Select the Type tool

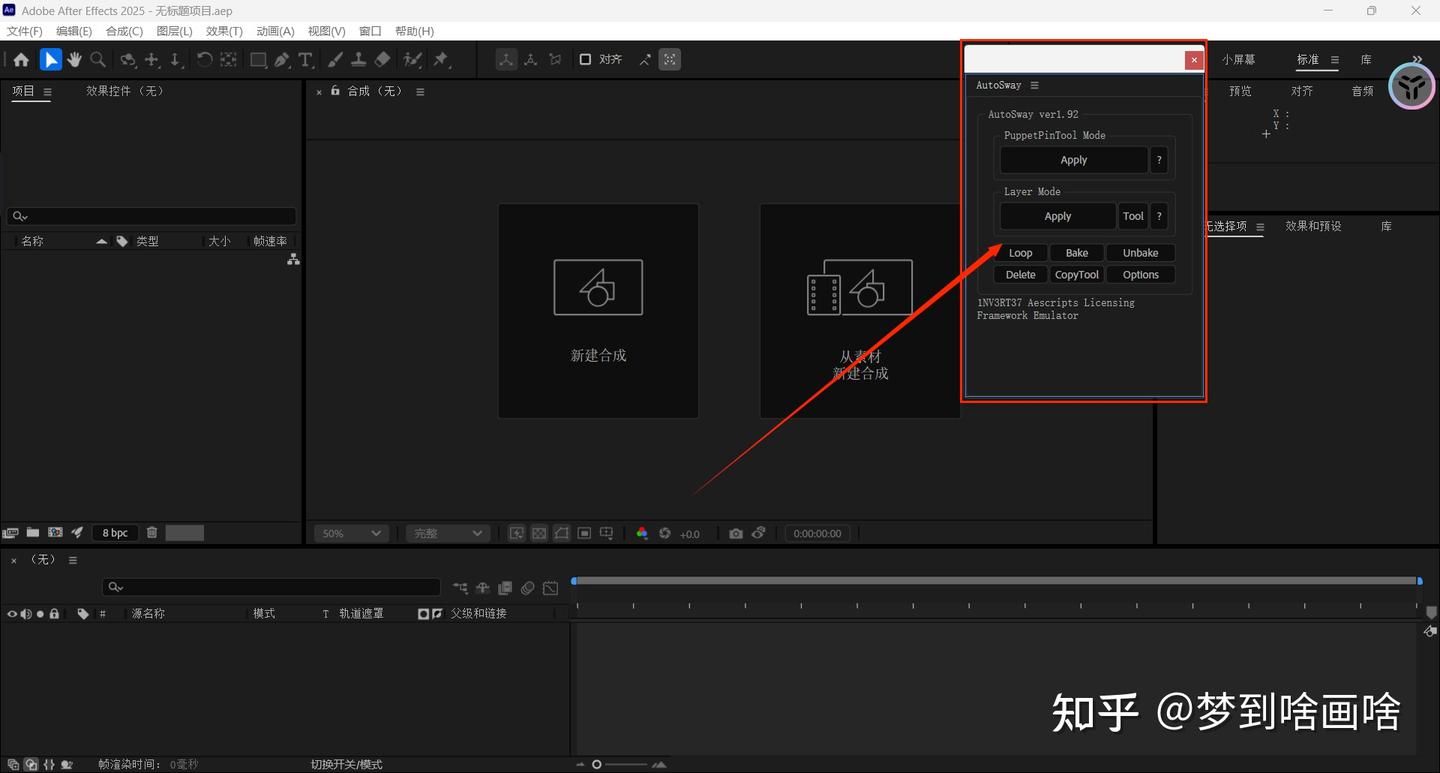(x=306, y=60)
